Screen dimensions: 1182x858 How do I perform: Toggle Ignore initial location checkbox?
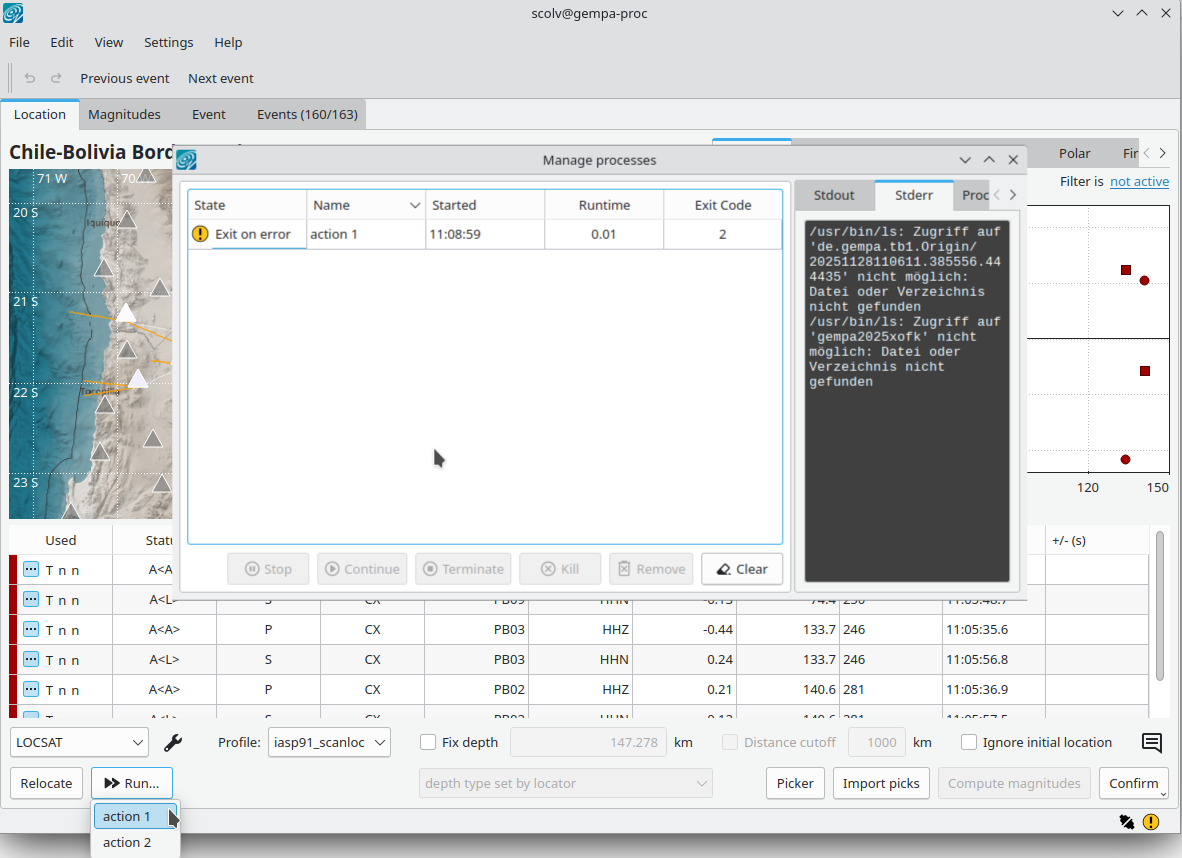point(968,742)
